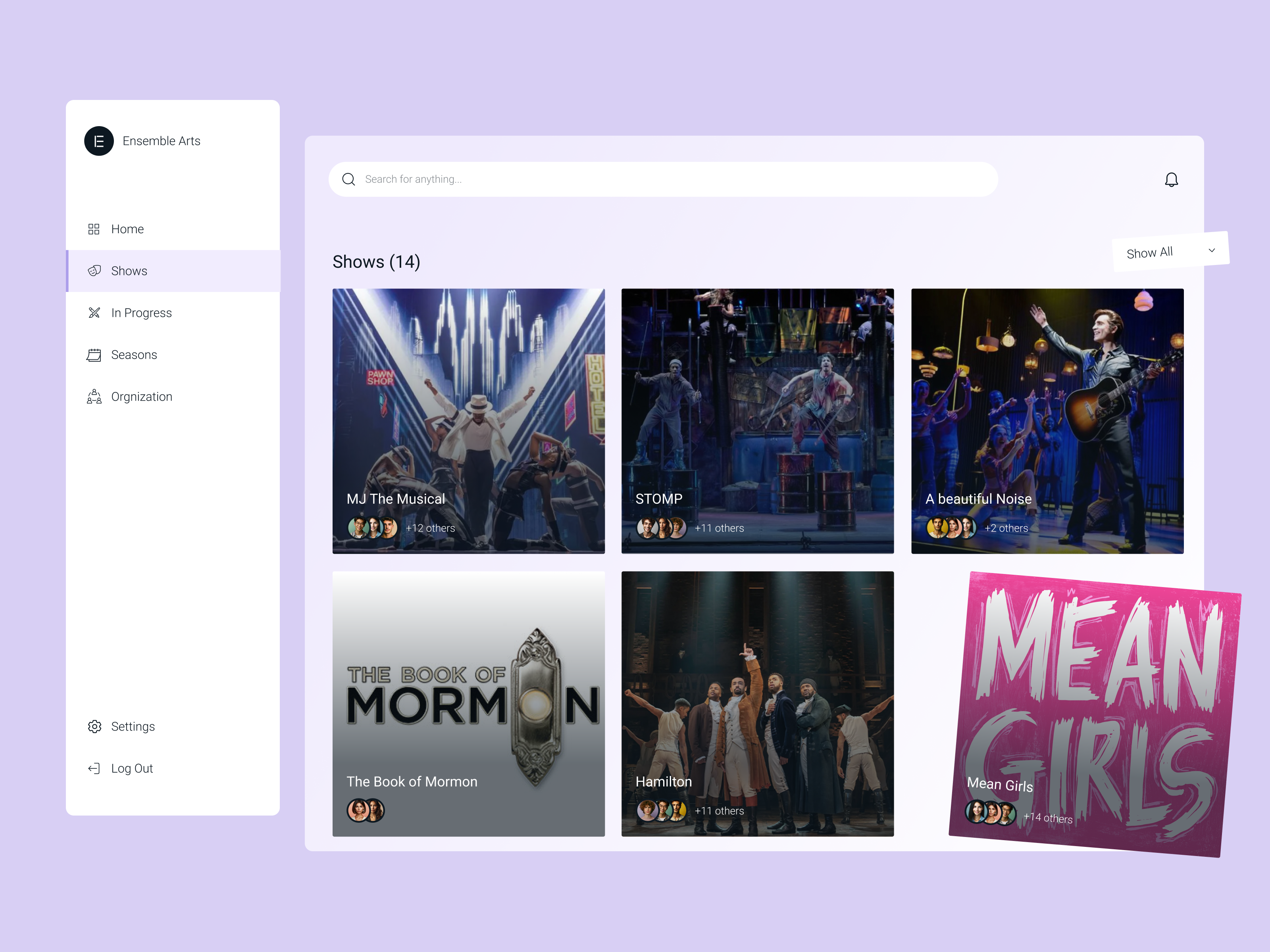Screen dimensions: 1270x952
Task: Open Seasons from the sidebar
Action: (134, 355)
